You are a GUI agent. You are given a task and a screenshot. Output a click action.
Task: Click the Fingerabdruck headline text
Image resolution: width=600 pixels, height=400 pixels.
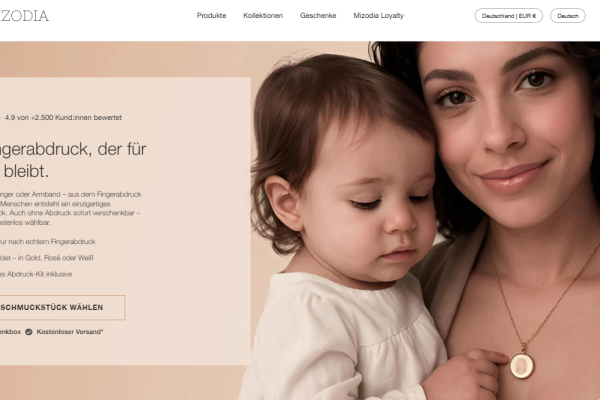(73, 160)
